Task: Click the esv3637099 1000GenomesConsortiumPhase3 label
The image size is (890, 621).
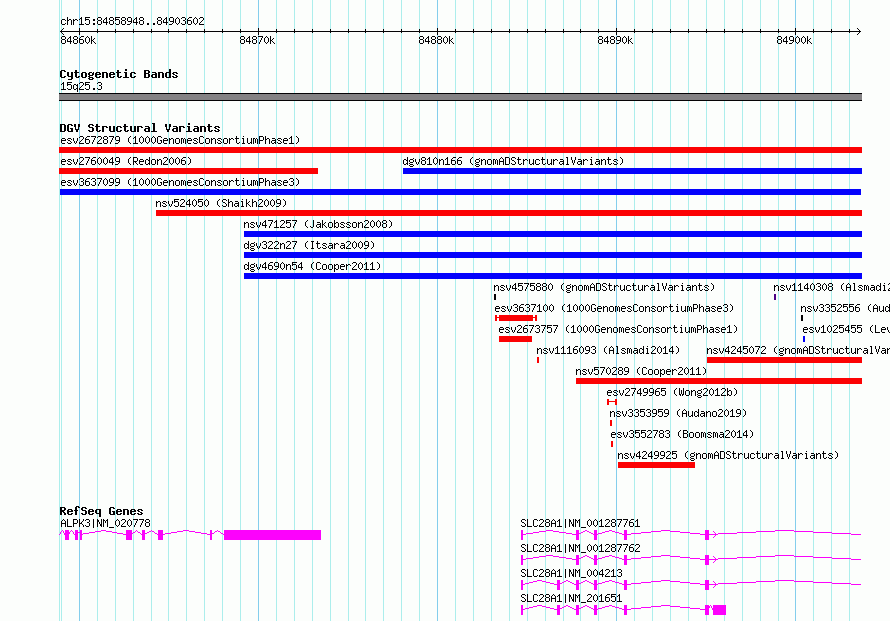Action: pyautogui.click(x=180, y=182)
